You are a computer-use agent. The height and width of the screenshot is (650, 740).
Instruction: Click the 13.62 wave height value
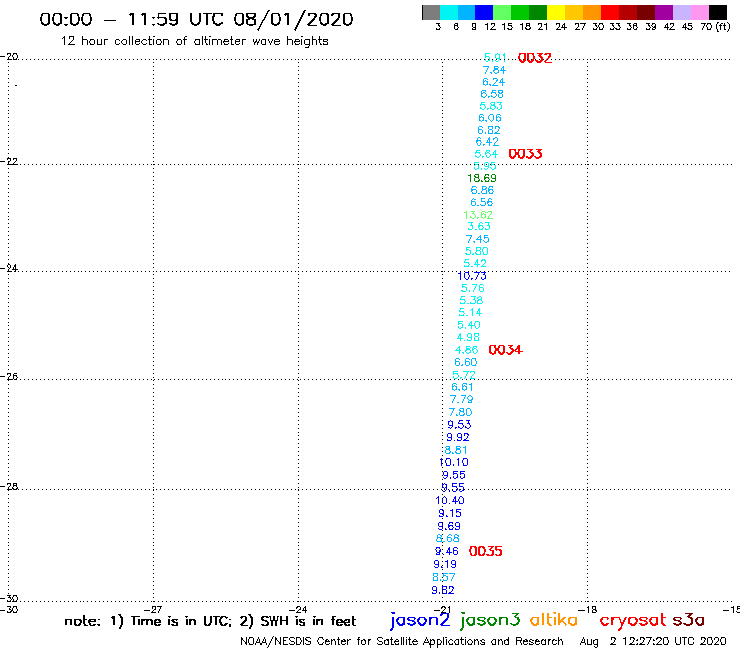478,215
